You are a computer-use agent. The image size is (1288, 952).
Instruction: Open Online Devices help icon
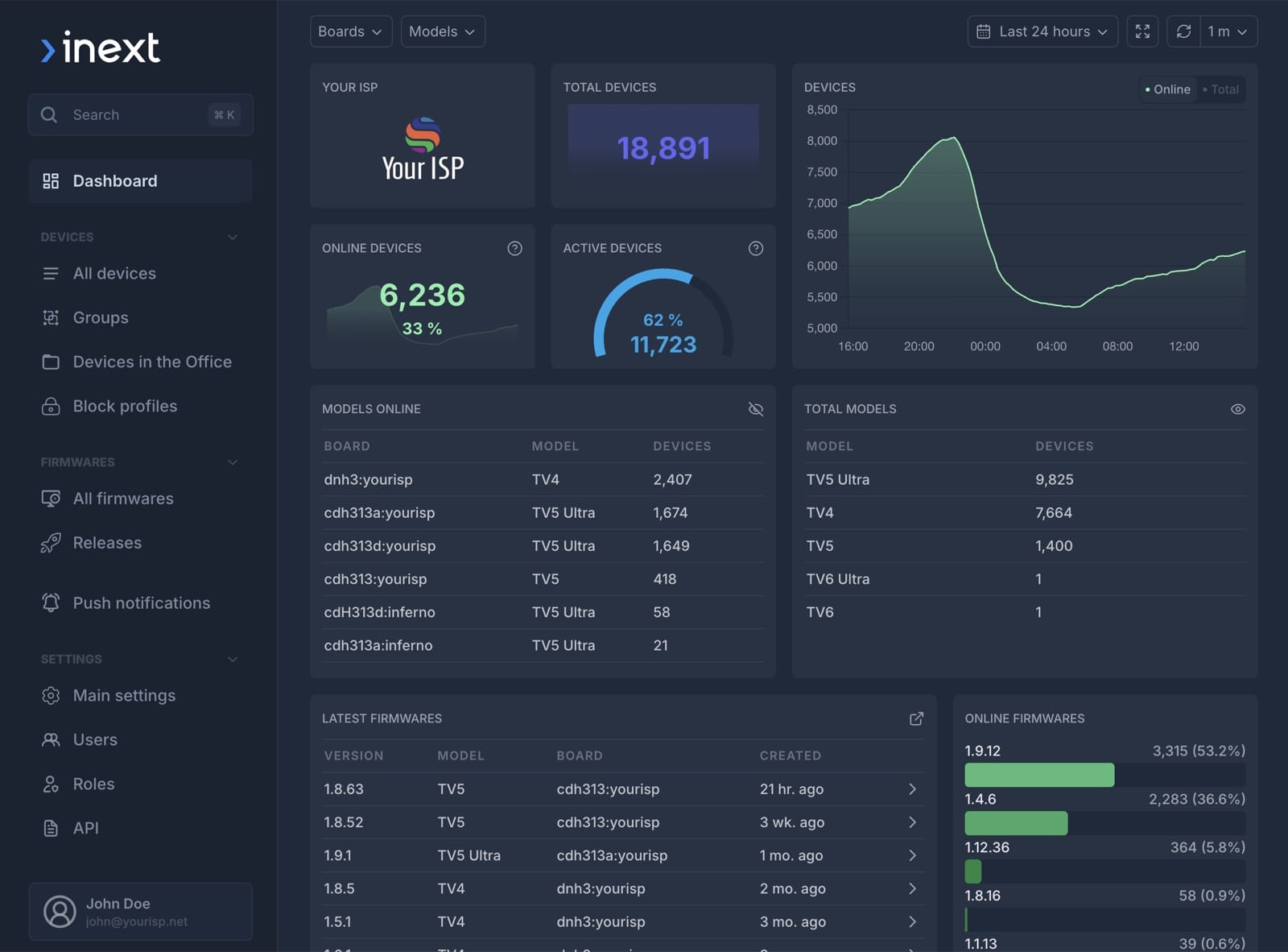coord(514,248)
